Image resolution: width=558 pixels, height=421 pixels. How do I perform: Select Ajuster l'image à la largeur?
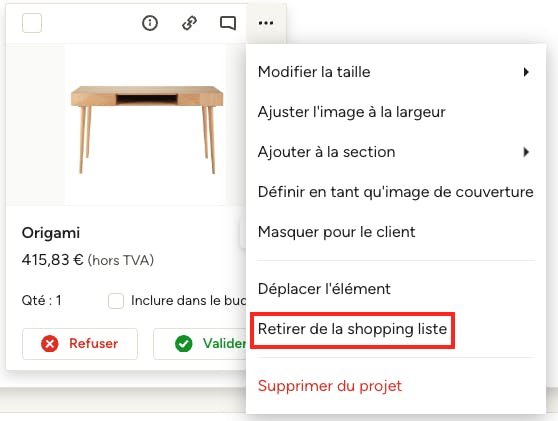(x=396, y=112)
